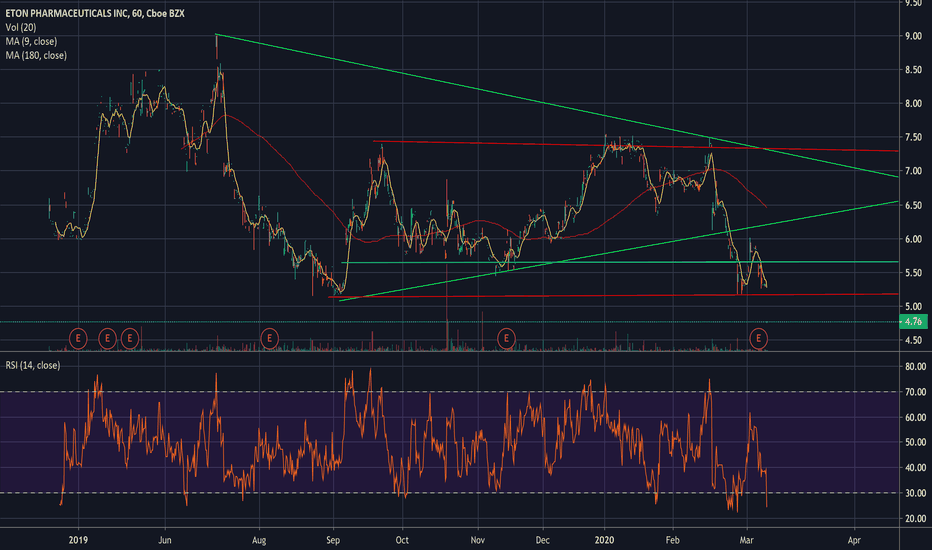This screenshot has height=550, width=932.
Task: Click the 70.00 RSI axis label
Action: [x=915, y=392]
